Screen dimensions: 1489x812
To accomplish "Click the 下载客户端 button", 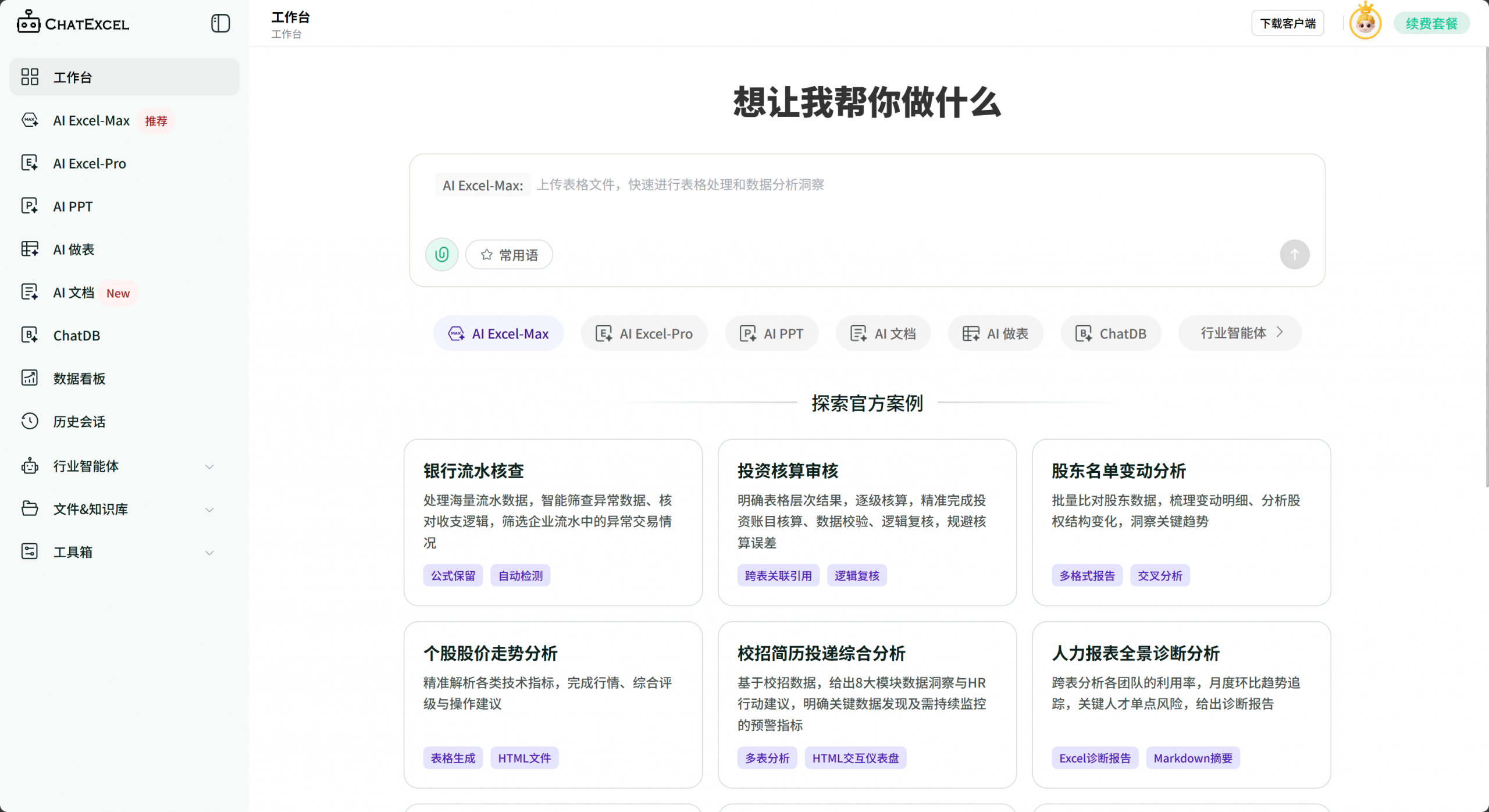I will [x=1288, y=23].
